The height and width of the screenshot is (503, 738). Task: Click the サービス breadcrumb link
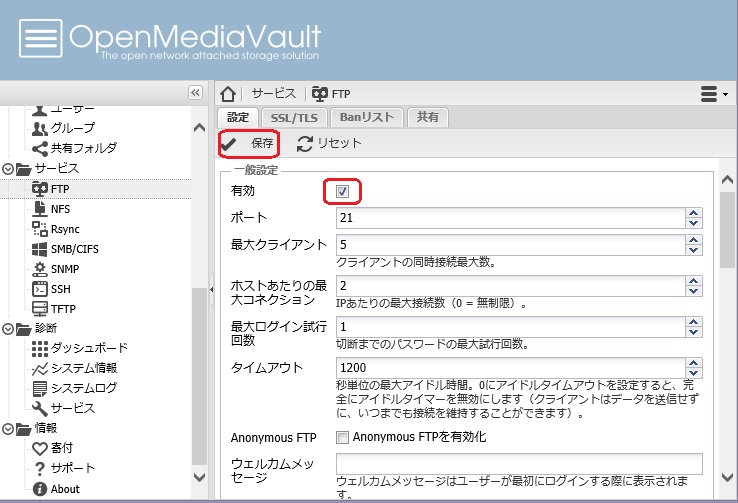pos(273,94)
